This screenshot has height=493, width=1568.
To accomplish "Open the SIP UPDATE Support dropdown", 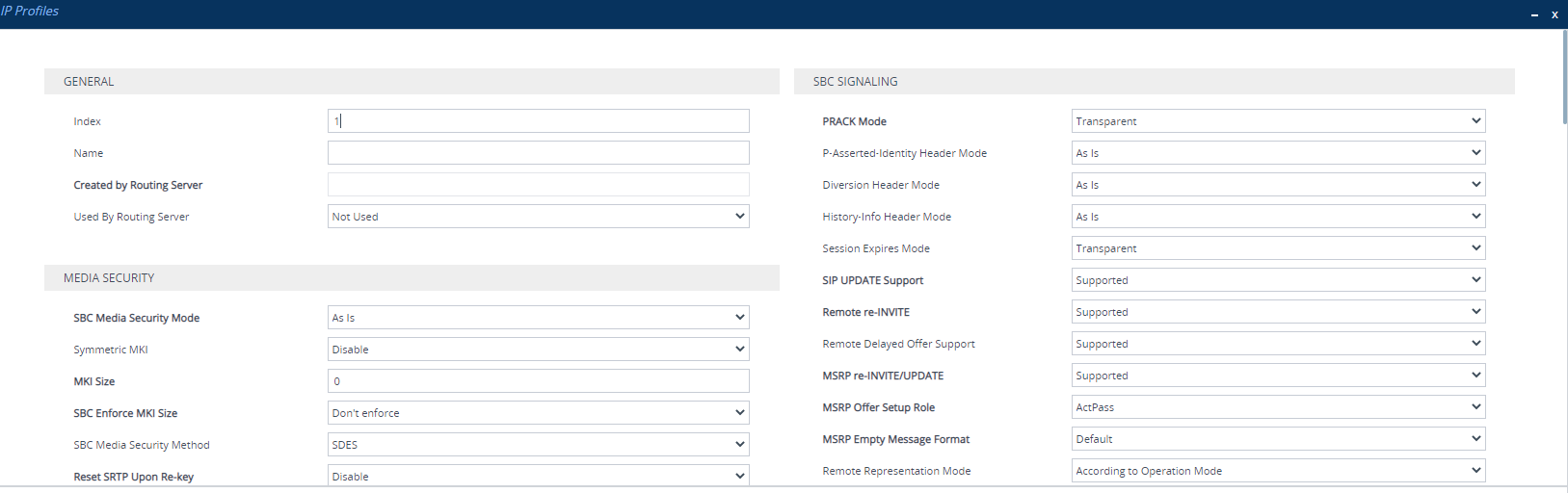I will (1278, 280).
